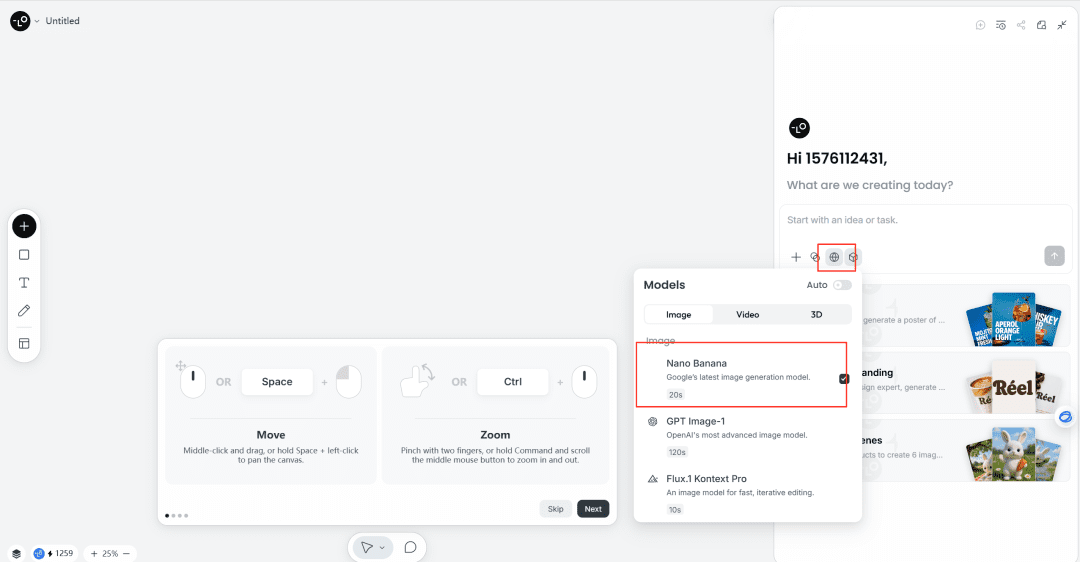Select the pencil drawing tool
Image resolution: width=1080 pixels, height=562 pixels.
[x=24, y=311]
